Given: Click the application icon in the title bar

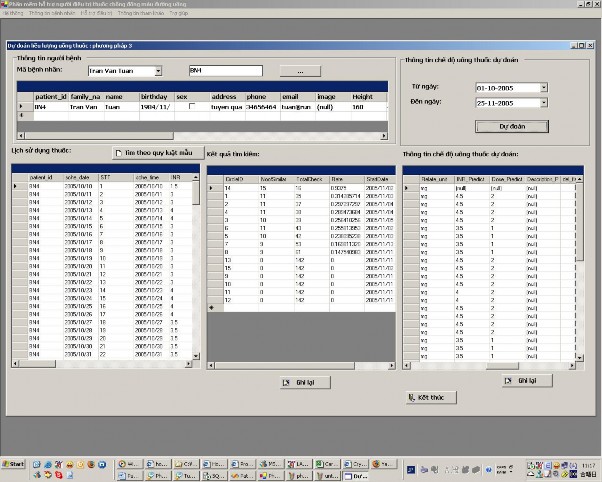Looking at the screenshot, I should coord(6,5).
